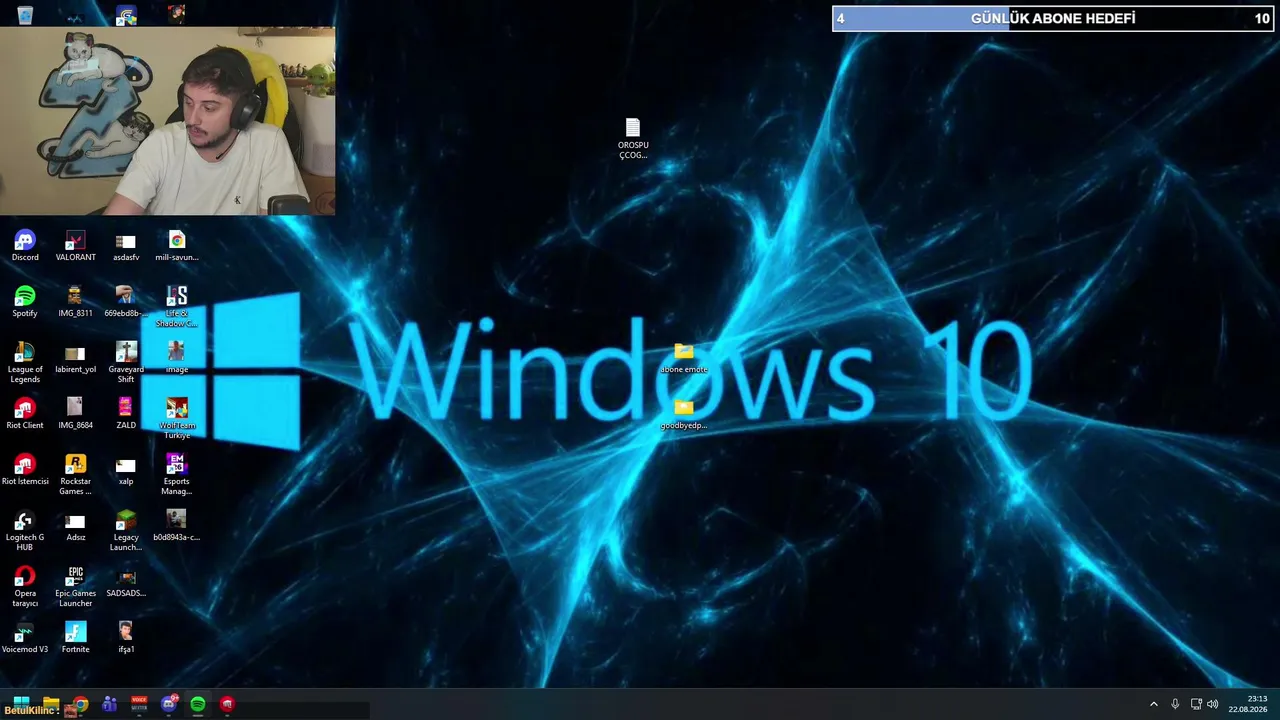Select the IMG_8684 image file
The image size is (1280, 720).
(x=75, y=414)
